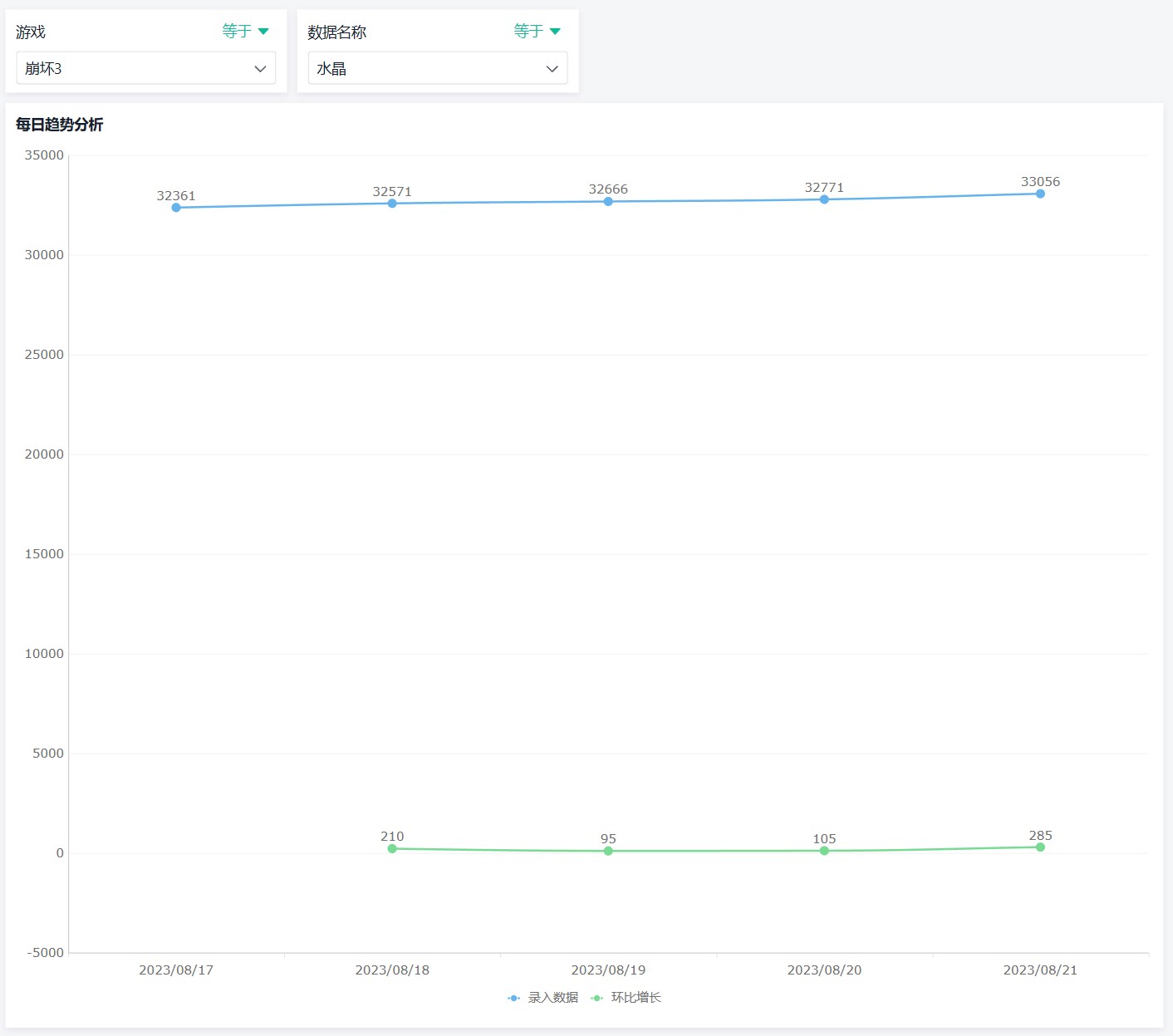Screen dimensions: 1173x1036
Task: Select the 32361 data point on blue line
Action: point(176,208)
